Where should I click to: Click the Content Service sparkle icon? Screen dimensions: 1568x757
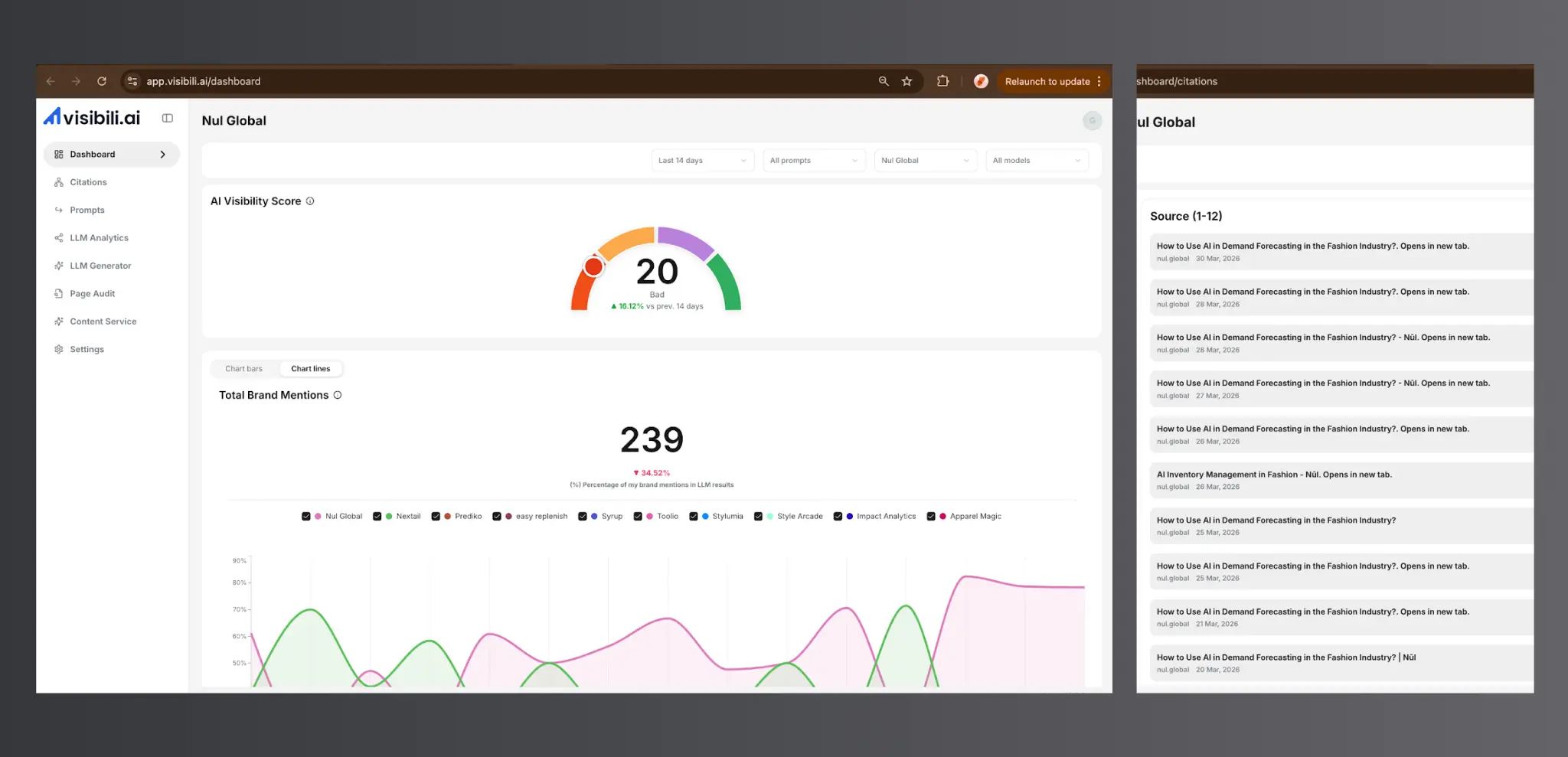(x=59, y=321)
